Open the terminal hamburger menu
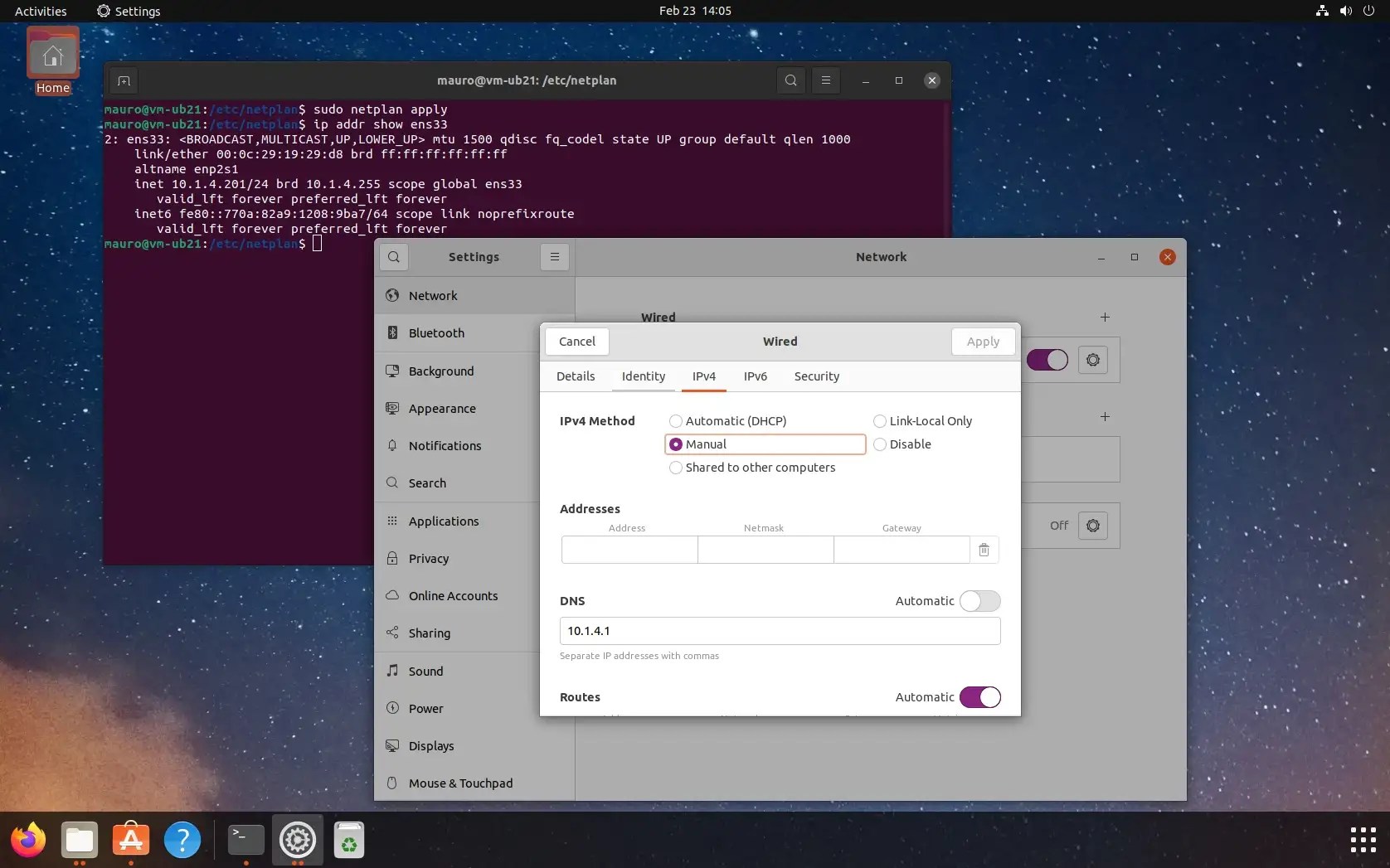 click(x=825, y=80)
